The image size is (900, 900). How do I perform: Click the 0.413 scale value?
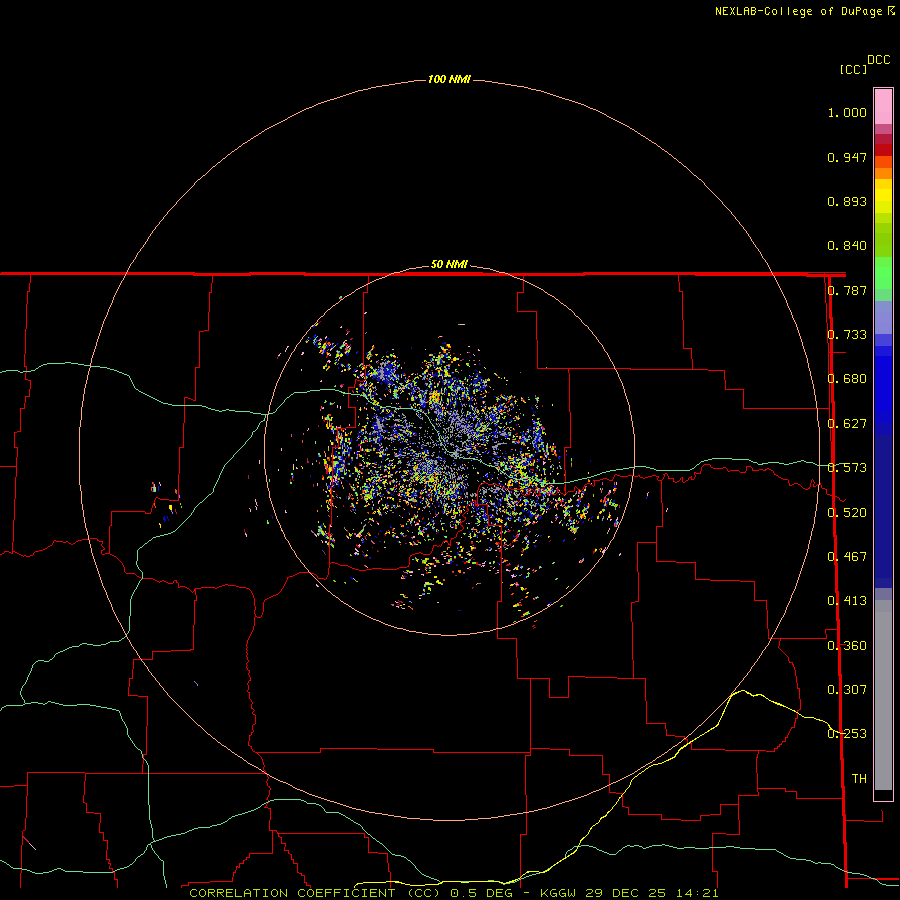pos(847,601)
